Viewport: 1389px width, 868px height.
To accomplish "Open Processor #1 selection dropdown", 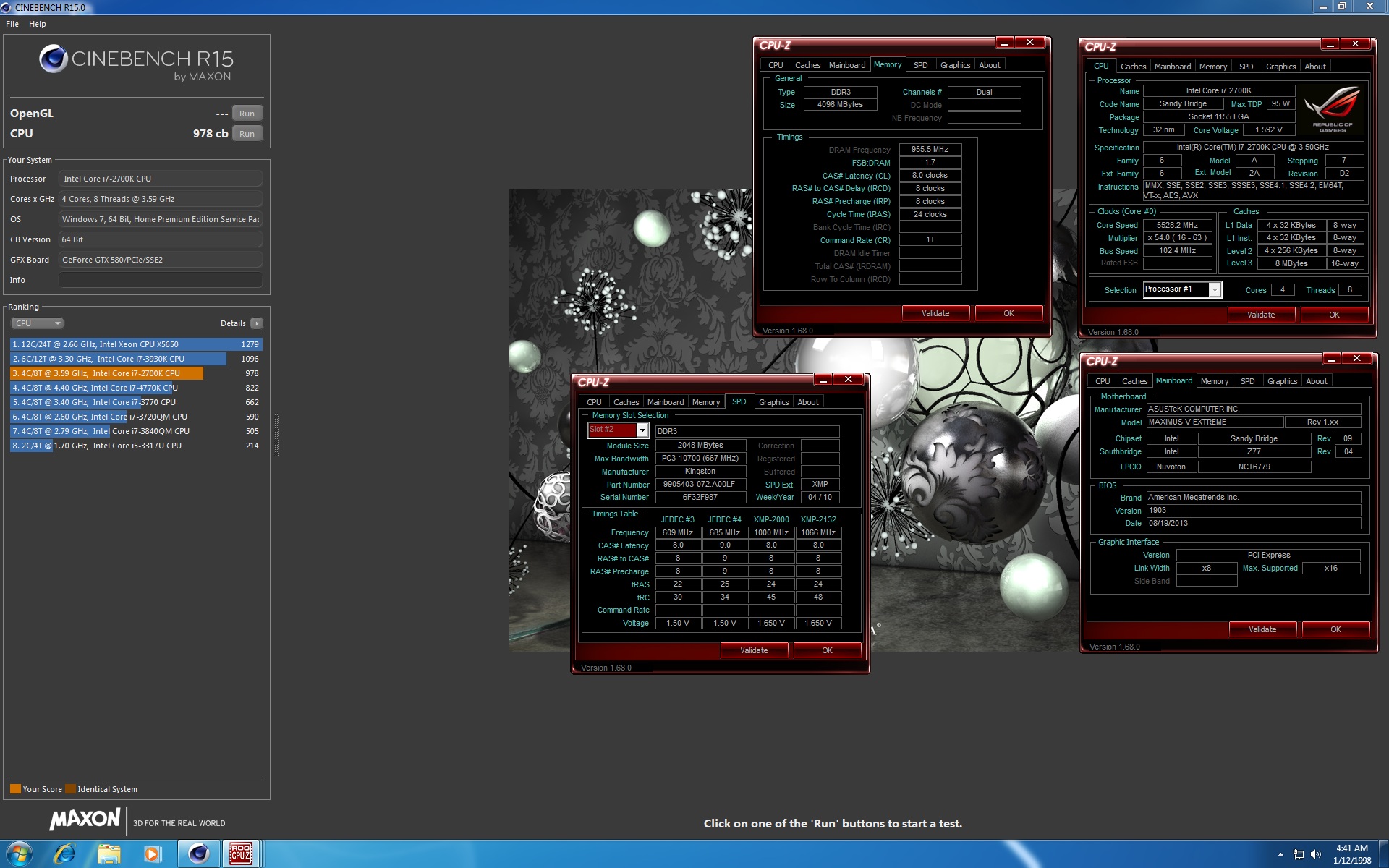I will (x=1215, y=290).
